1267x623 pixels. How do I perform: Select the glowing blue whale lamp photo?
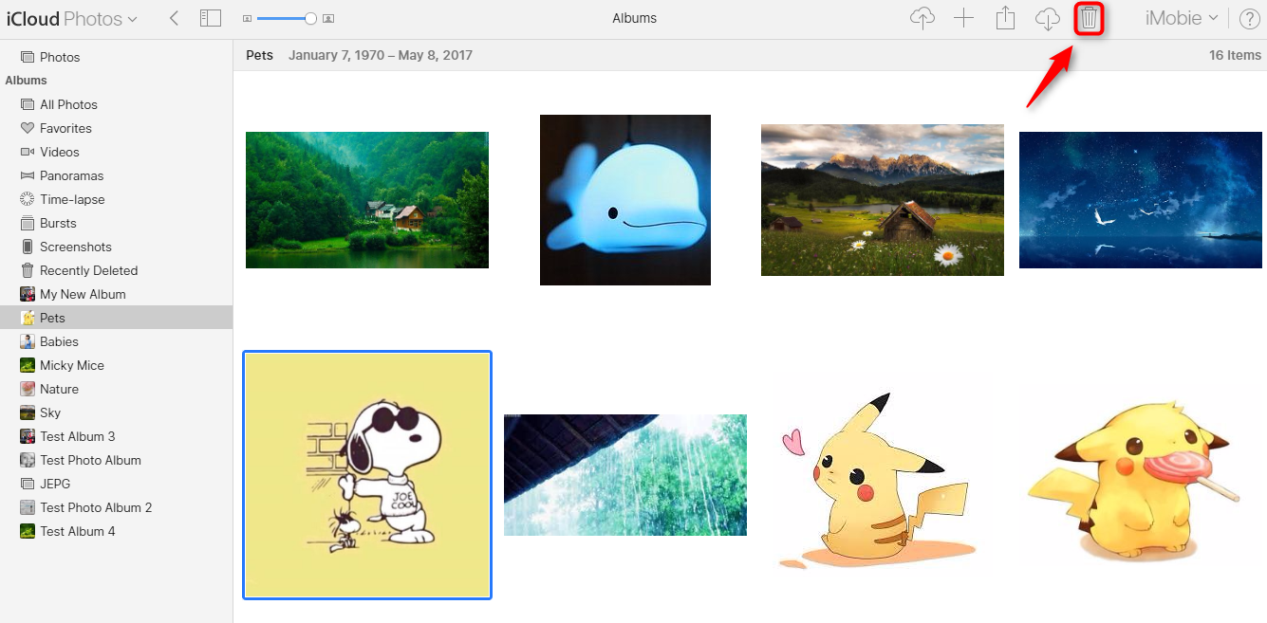click(x=625, y=200)
